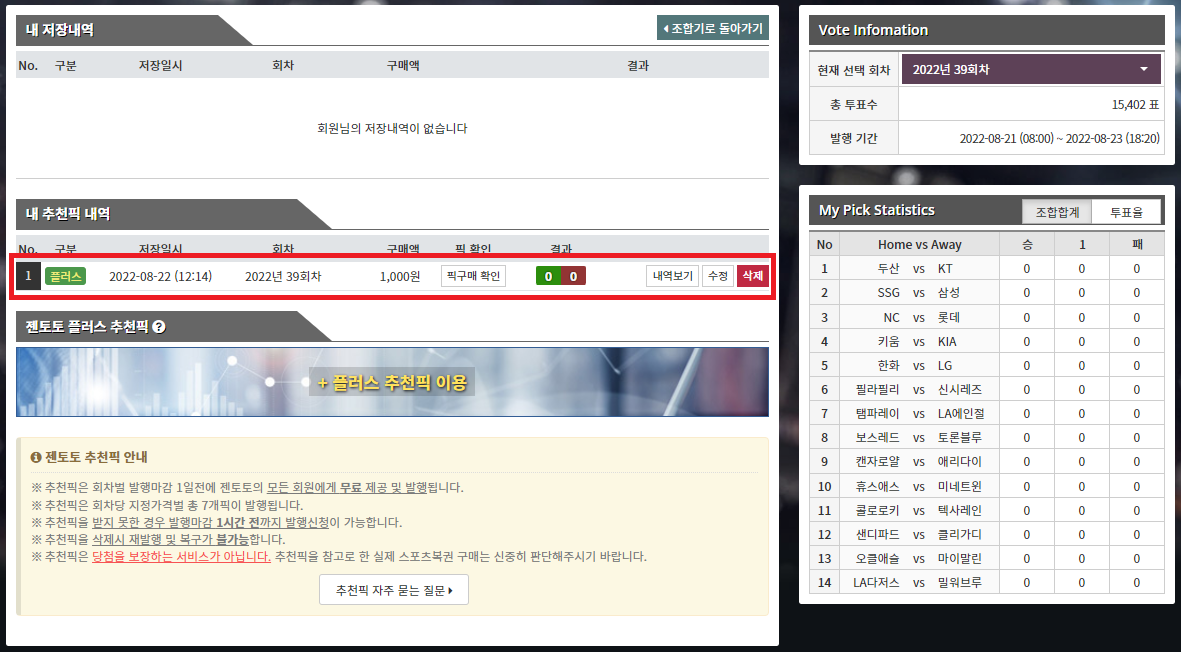Click 수정 button on the pick row

(718, 276)
